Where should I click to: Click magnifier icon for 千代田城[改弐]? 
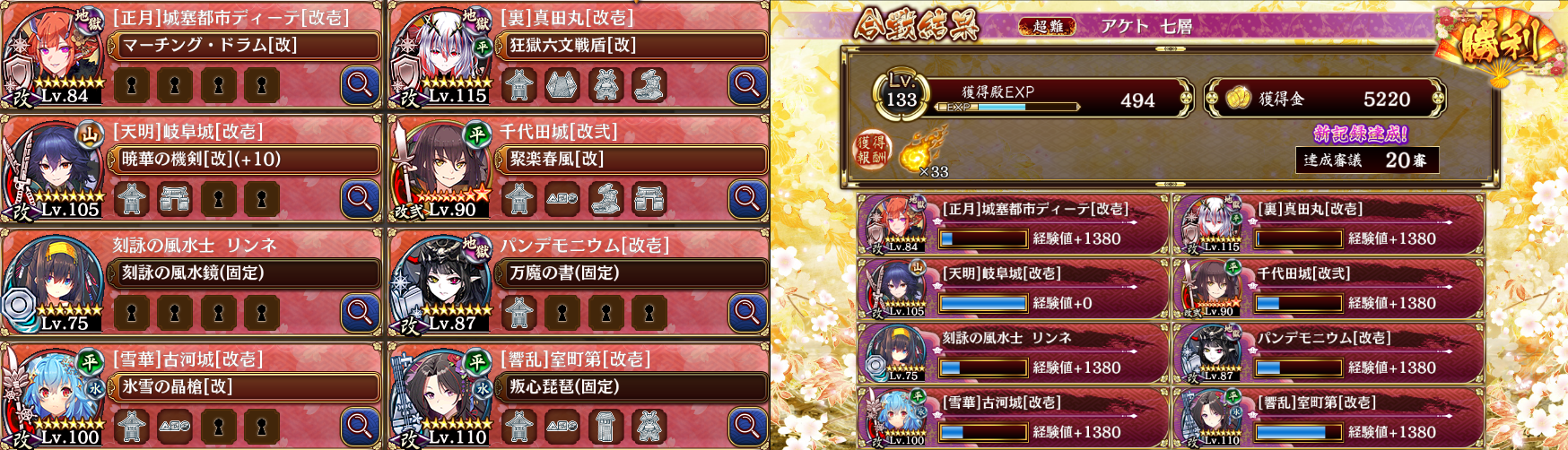[x=747, y=199]
